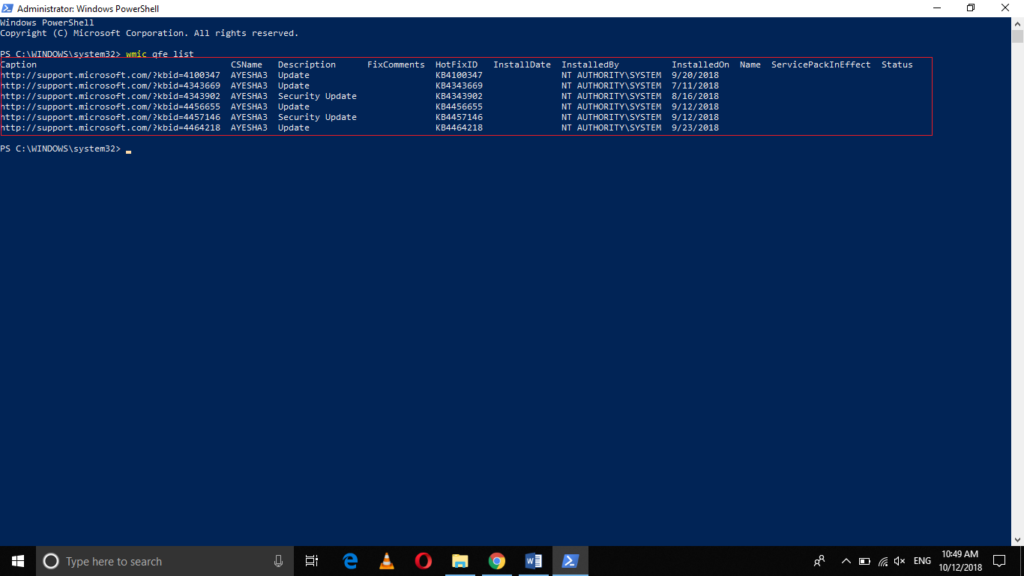Unmute the system volume

coord(899,561)
